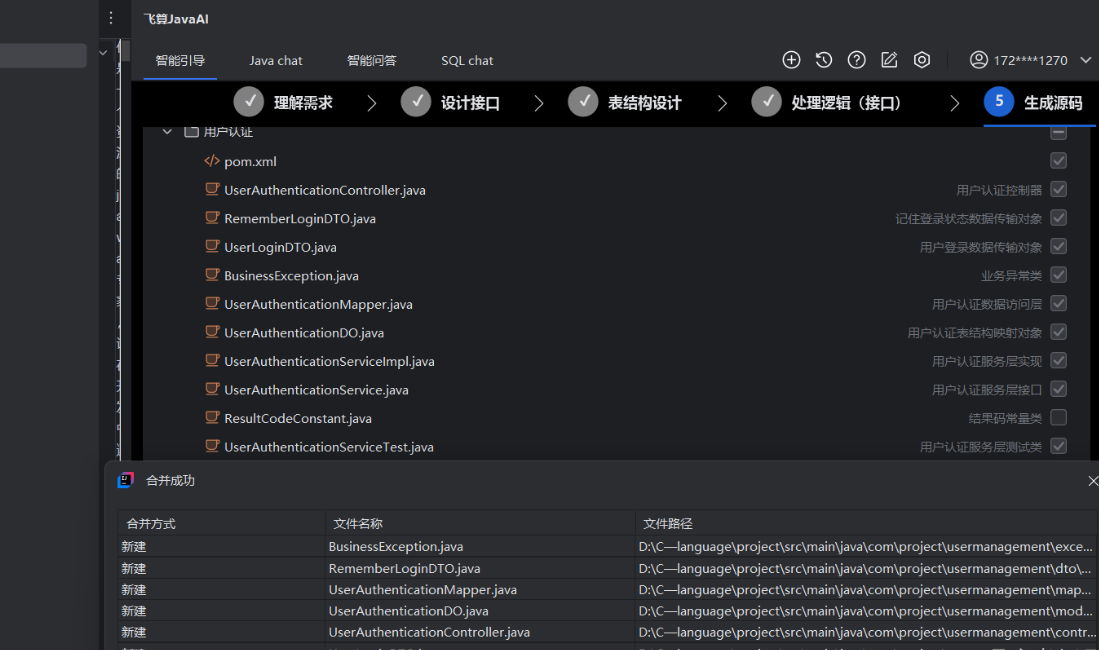Switch to the Java chat tab
Image resolution: width=1099 pixels, height=650 pixels.
[x=276, y=61]
